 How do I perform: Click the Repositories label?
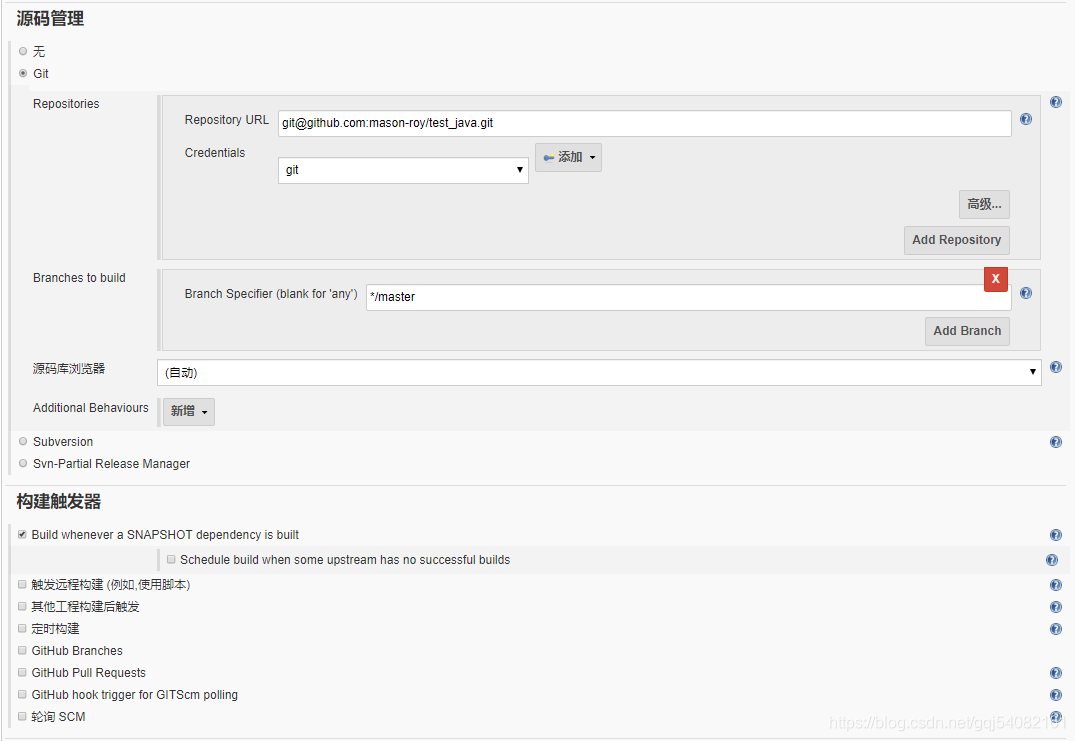point(66,104)
